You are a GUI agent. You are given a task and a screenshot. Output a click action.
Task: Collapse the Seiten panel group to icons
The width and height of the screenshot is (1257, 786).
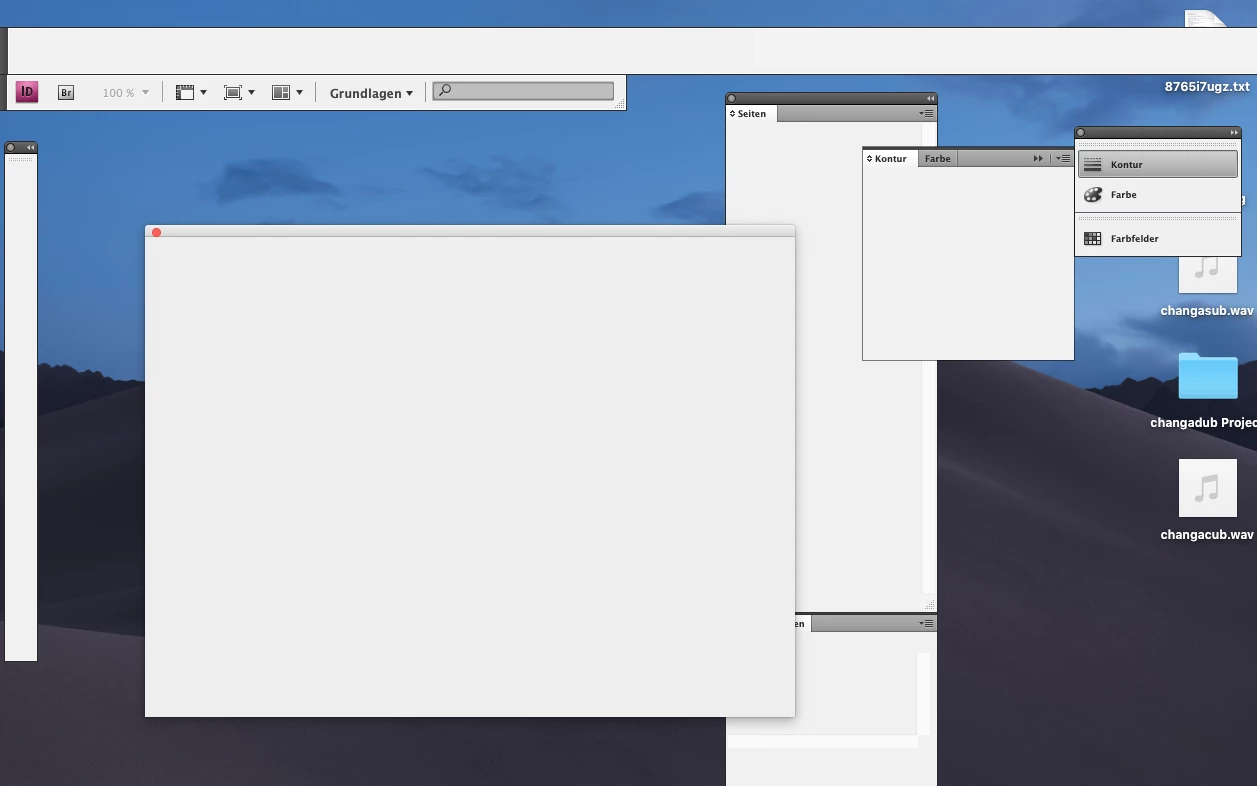point(930,98)
